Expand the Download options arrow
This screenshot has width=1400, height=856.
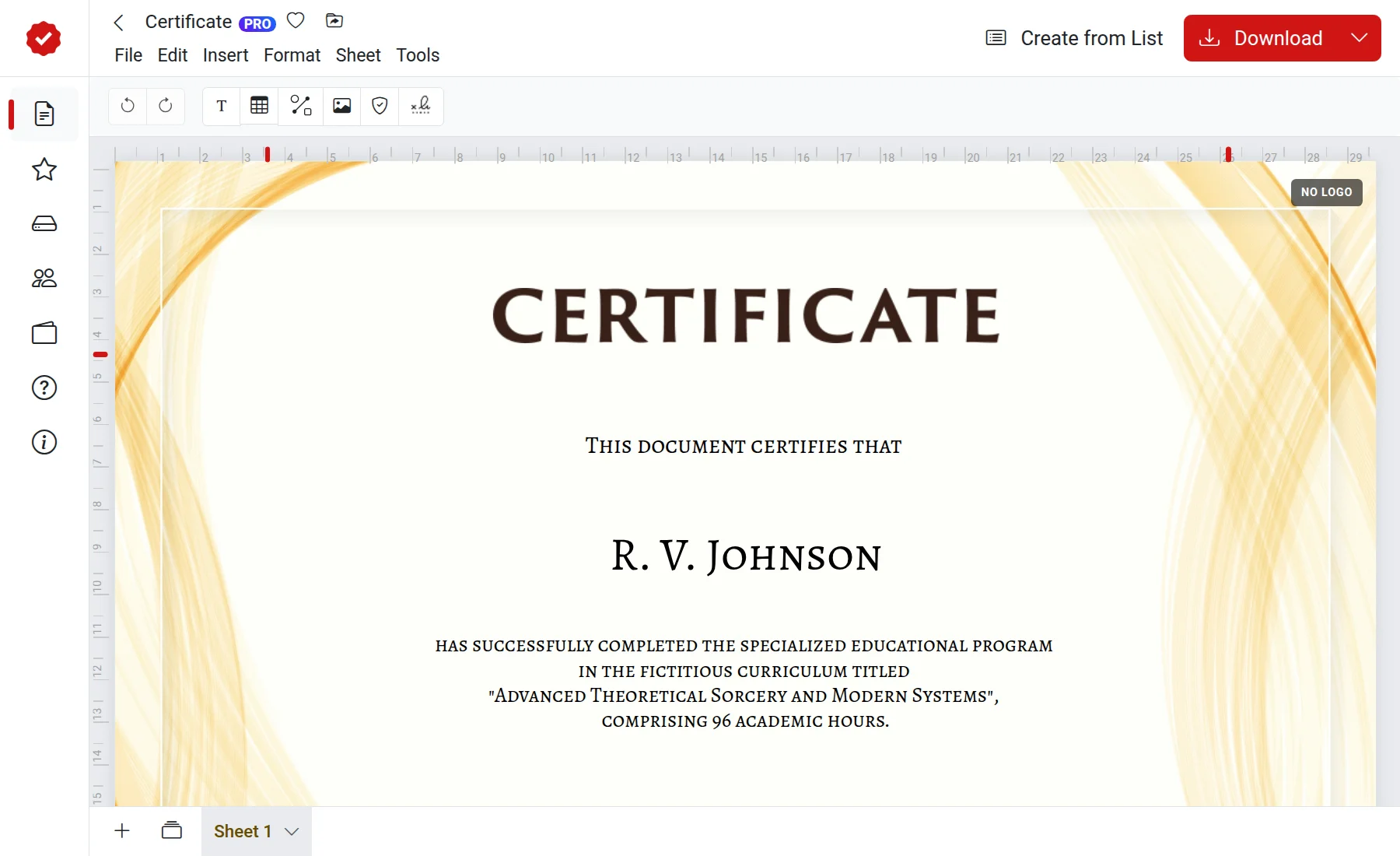(x=1360, y=38)
